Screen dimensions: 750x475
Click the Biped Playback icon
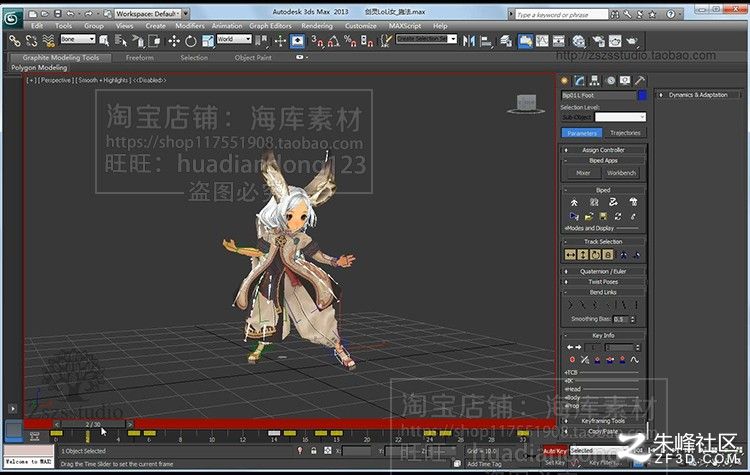click(x=574, y=217)
